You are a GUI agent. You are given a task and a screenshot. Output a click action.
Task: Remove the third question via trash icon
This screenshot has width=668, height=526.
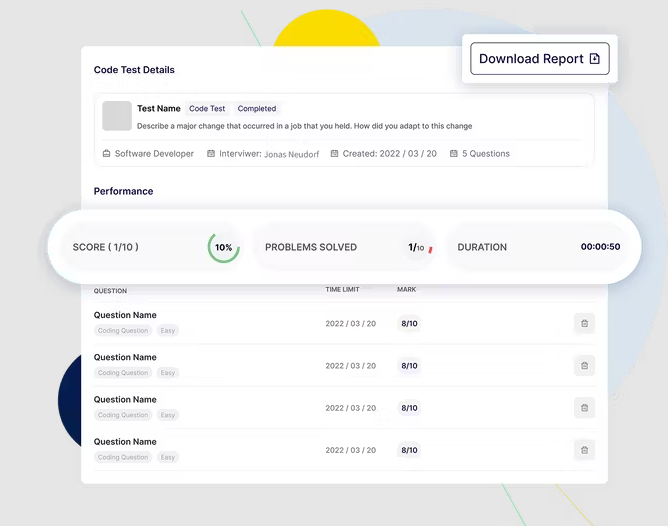584,407
